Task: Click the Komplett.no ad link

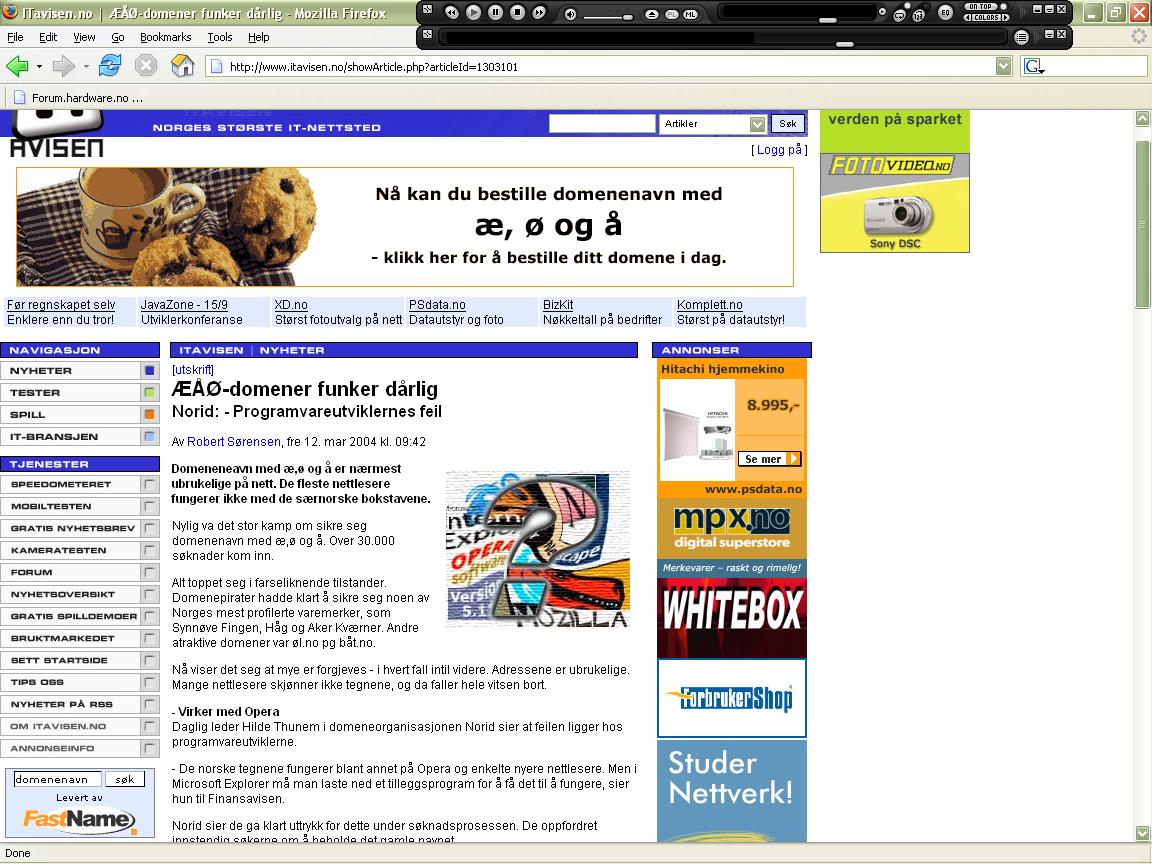Action: pyautogui.click(x=709, y=305)
